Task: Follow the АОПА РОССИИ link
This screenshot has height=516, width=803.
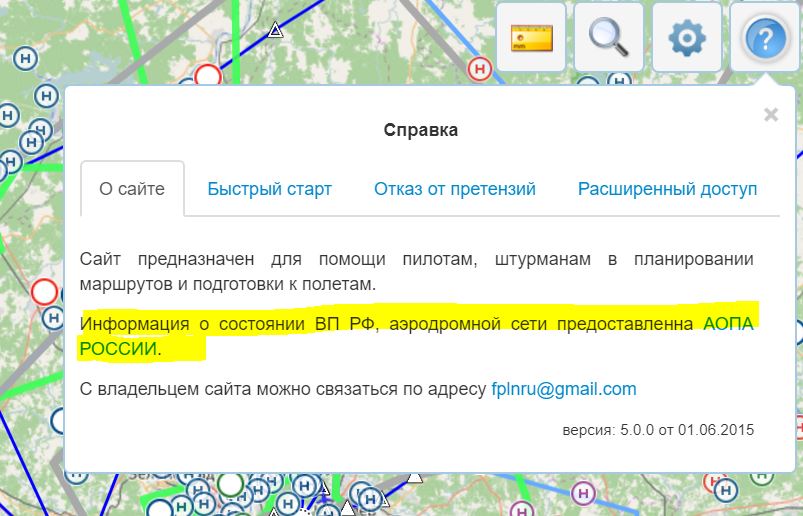Action: coord(728,324)
